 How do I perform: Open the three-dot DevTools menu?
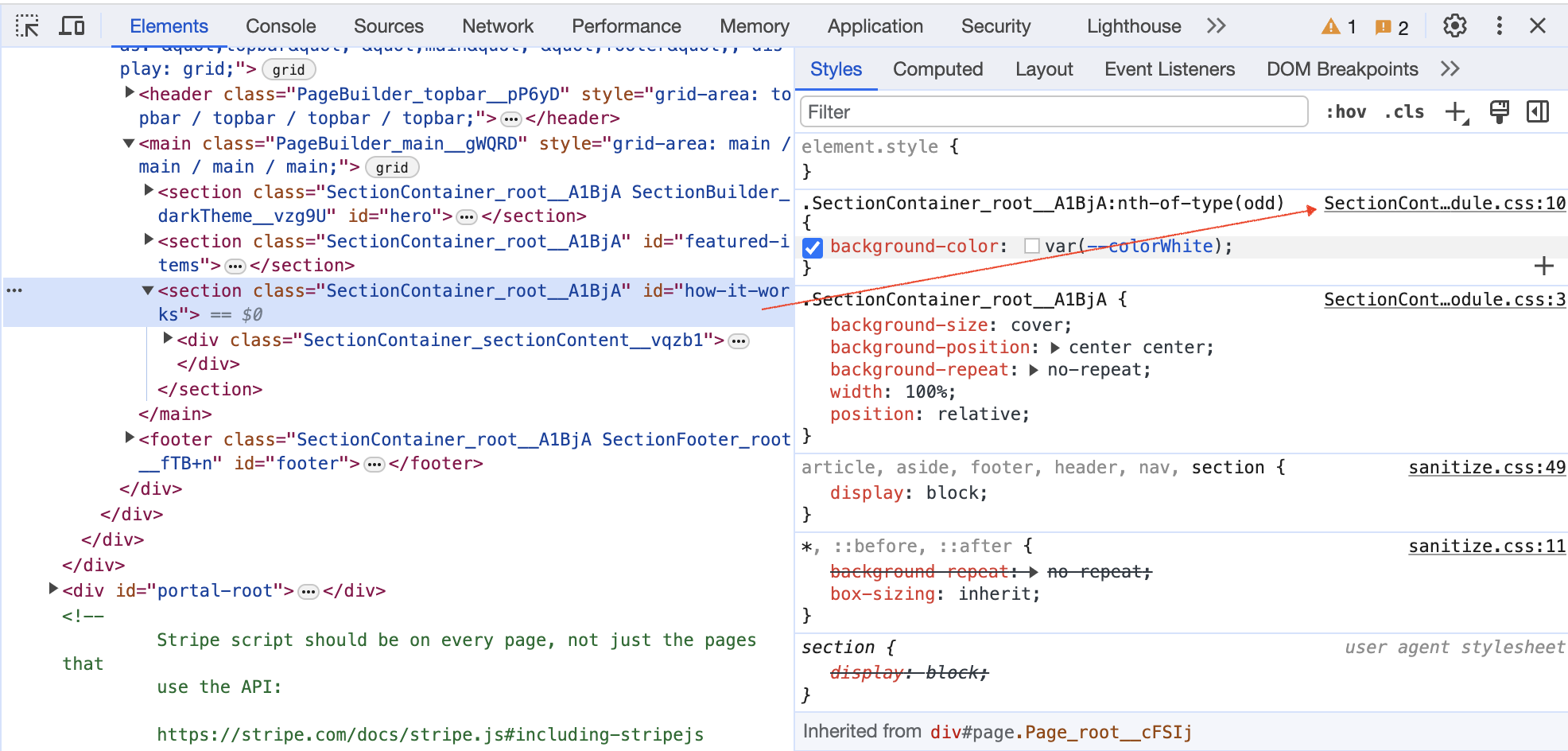1499,26
